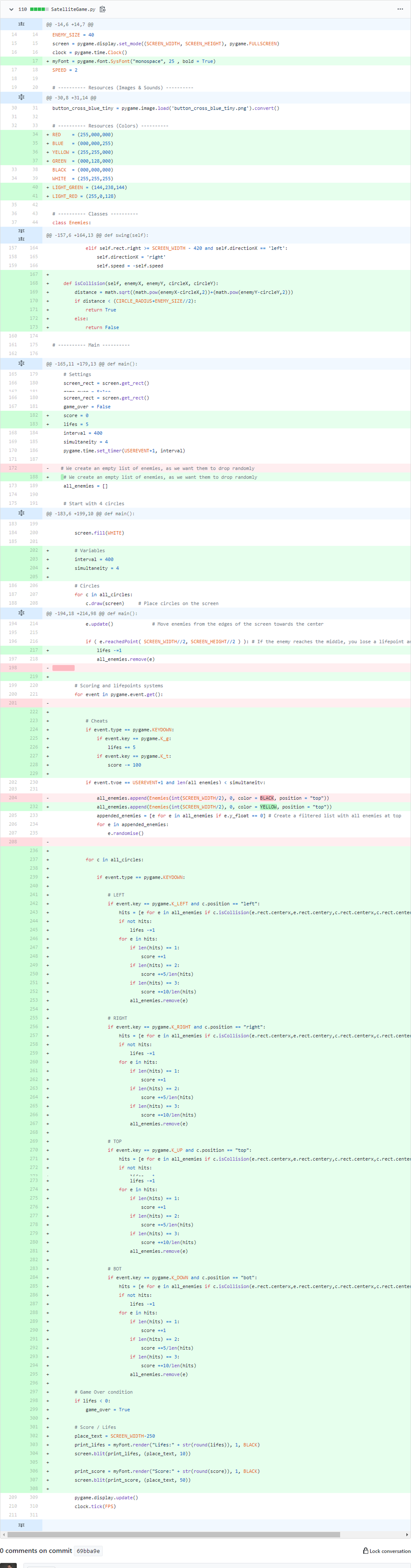Expand hidden lines at the @@ -165,11 +179,13 hunk
This screenshot has width=411, height=1568.
(x=21, y=363)
